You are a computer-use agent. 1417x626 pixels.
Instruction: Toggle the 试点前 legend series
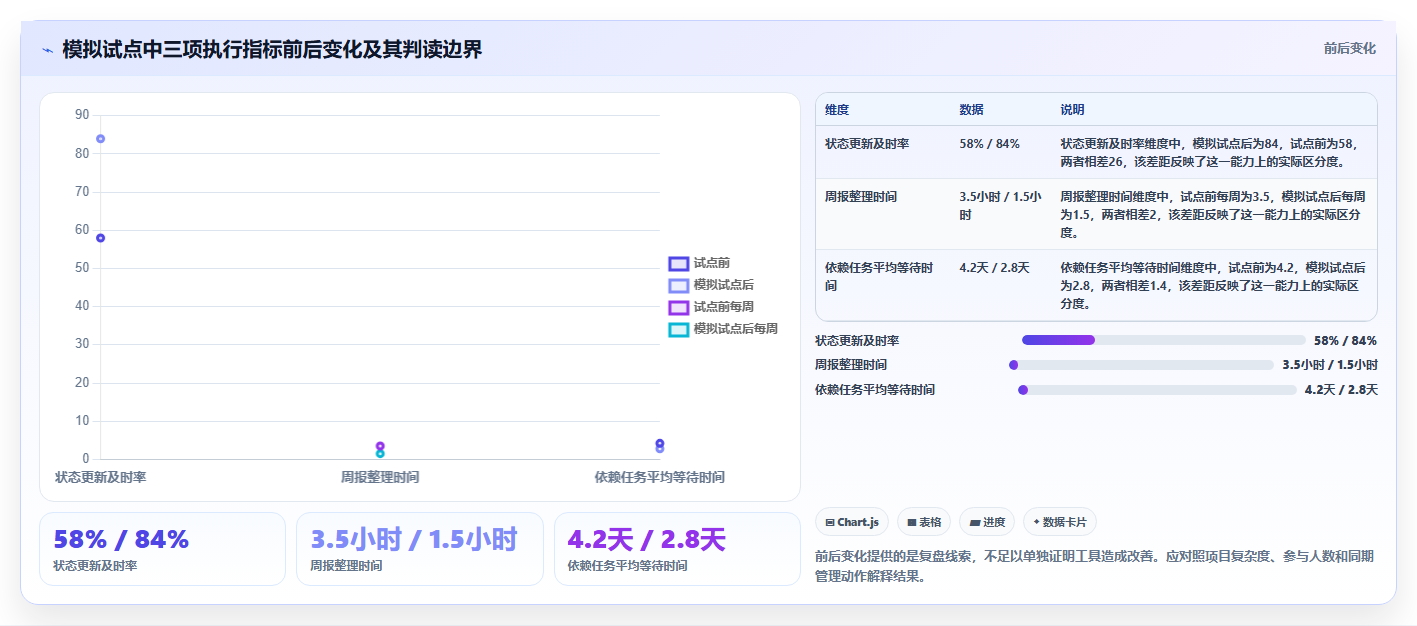pos(700,263)
